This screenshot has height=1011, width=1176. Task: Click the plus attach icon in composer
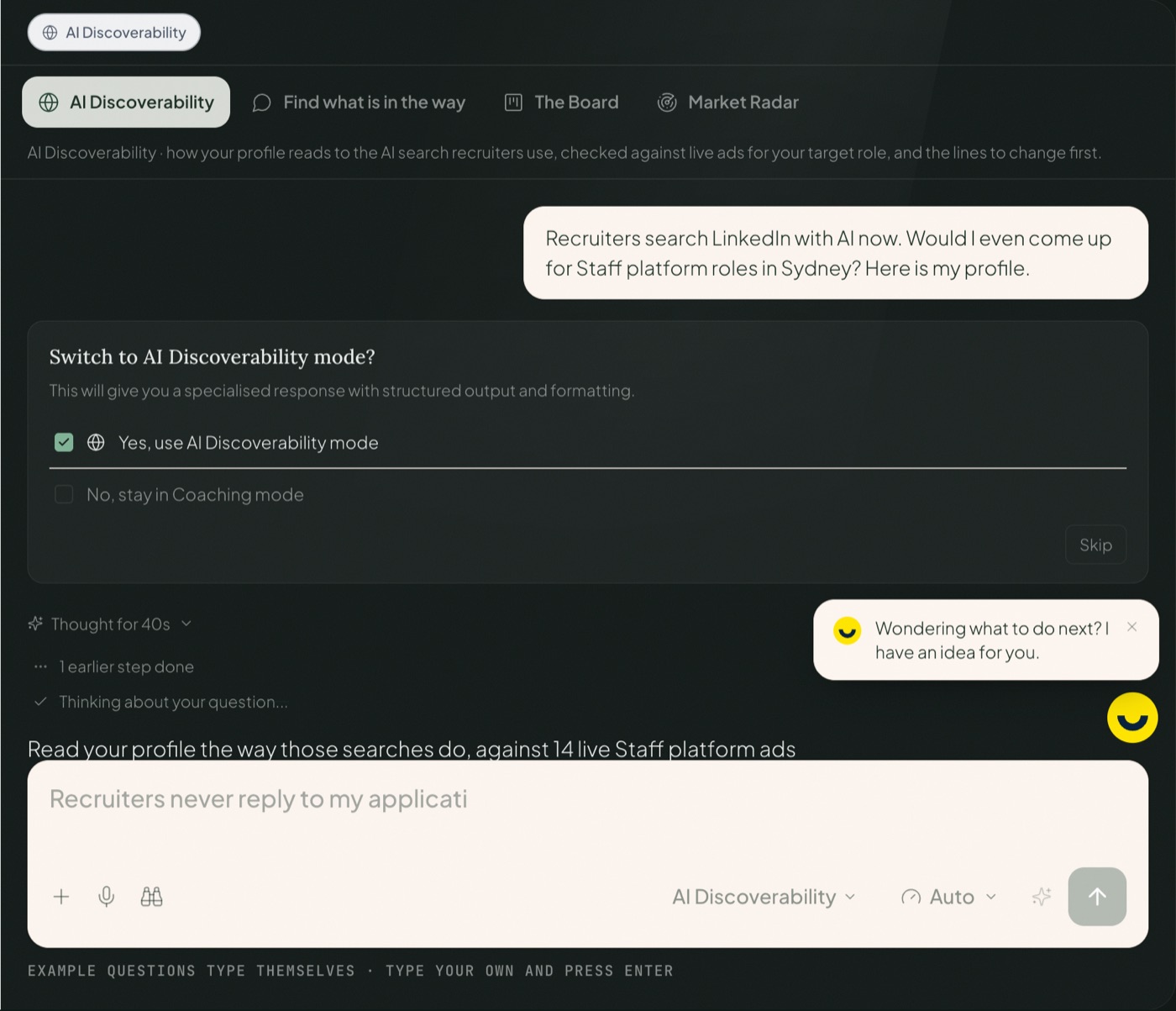[x=61, y=897]
